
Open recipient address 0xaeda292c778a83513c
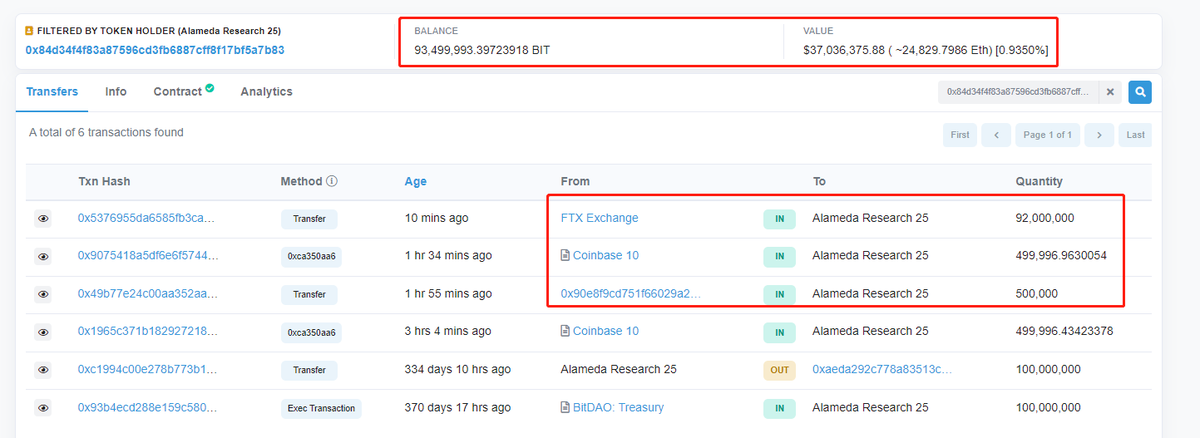tap(882, 370)
